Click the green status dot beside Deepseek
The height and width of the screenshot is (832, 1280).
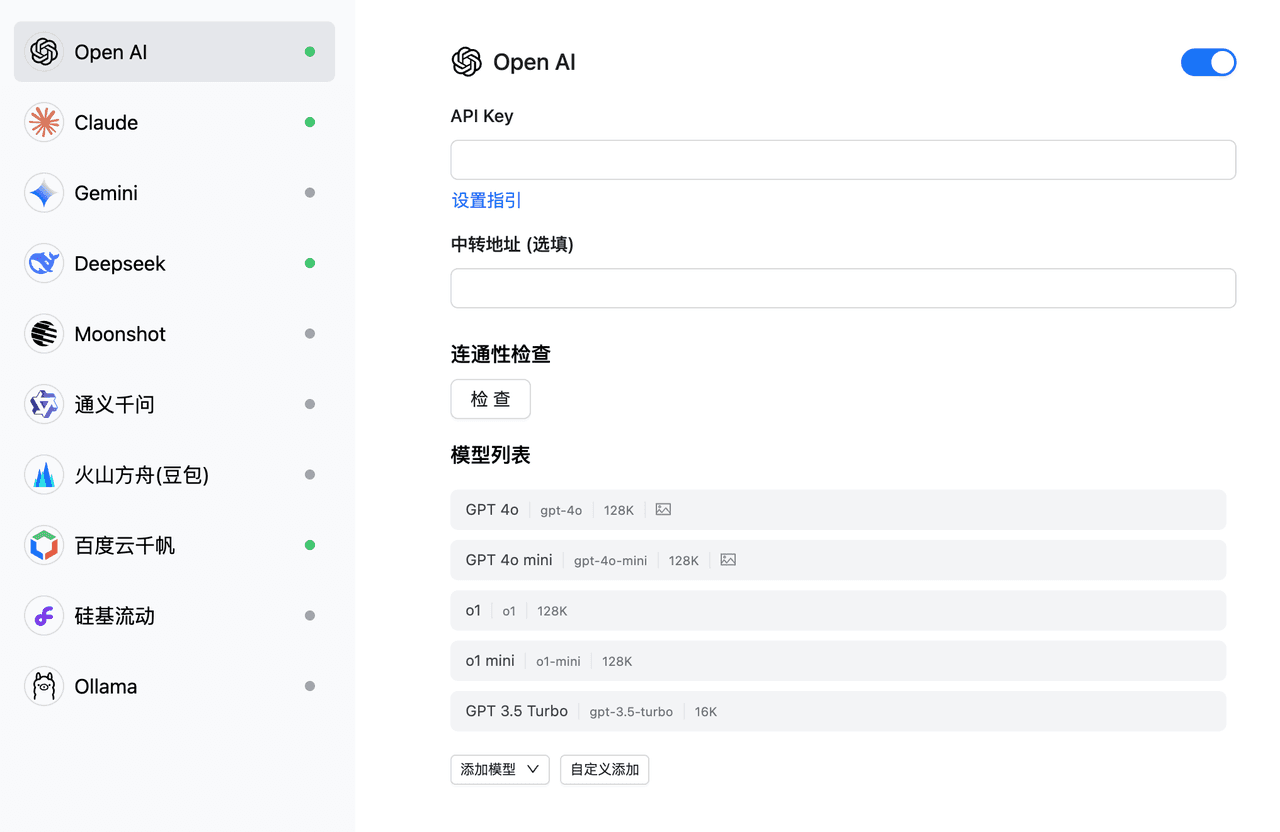tap(310, 263)
